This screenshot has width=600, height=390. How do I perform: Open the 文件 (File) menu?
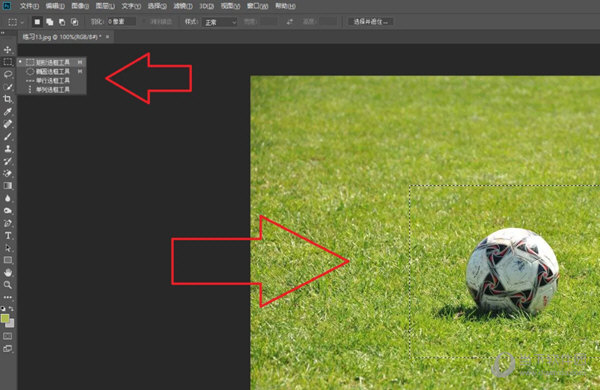tap(29, 6)
